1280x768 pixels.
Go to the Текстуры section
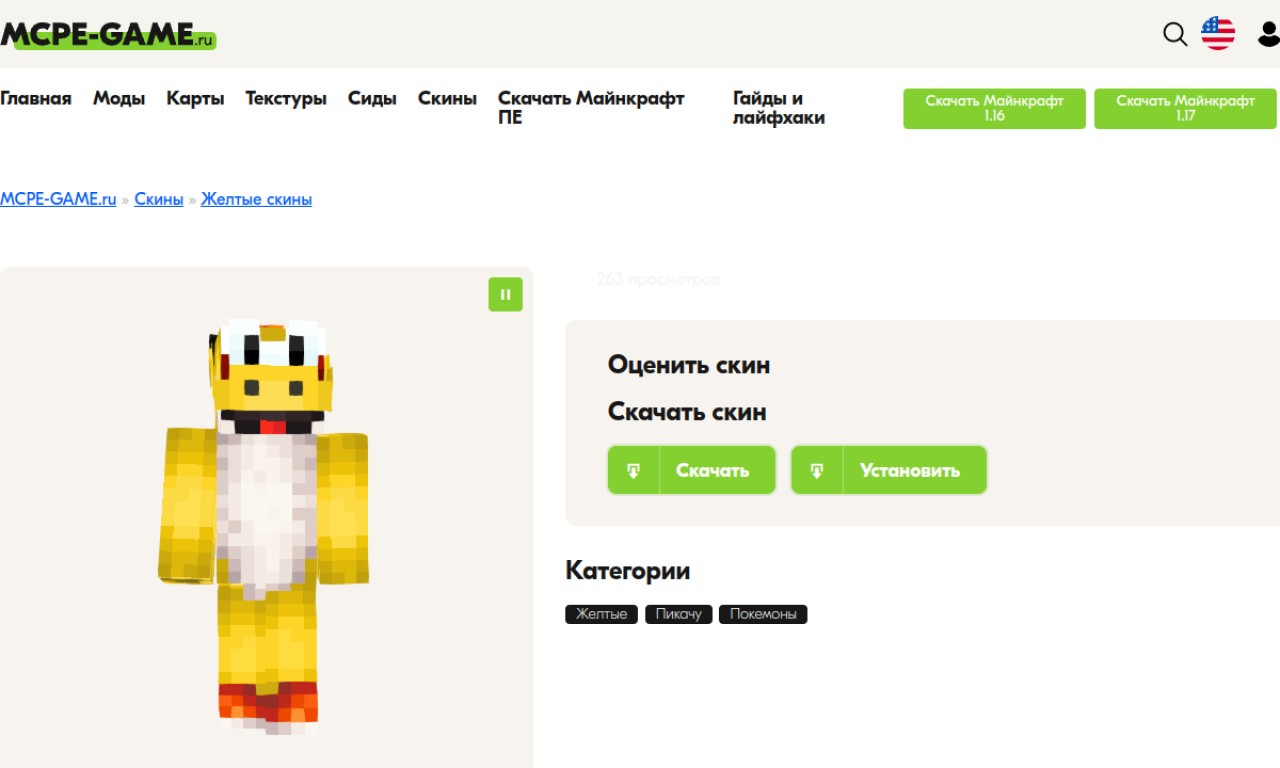pos(286,98)
